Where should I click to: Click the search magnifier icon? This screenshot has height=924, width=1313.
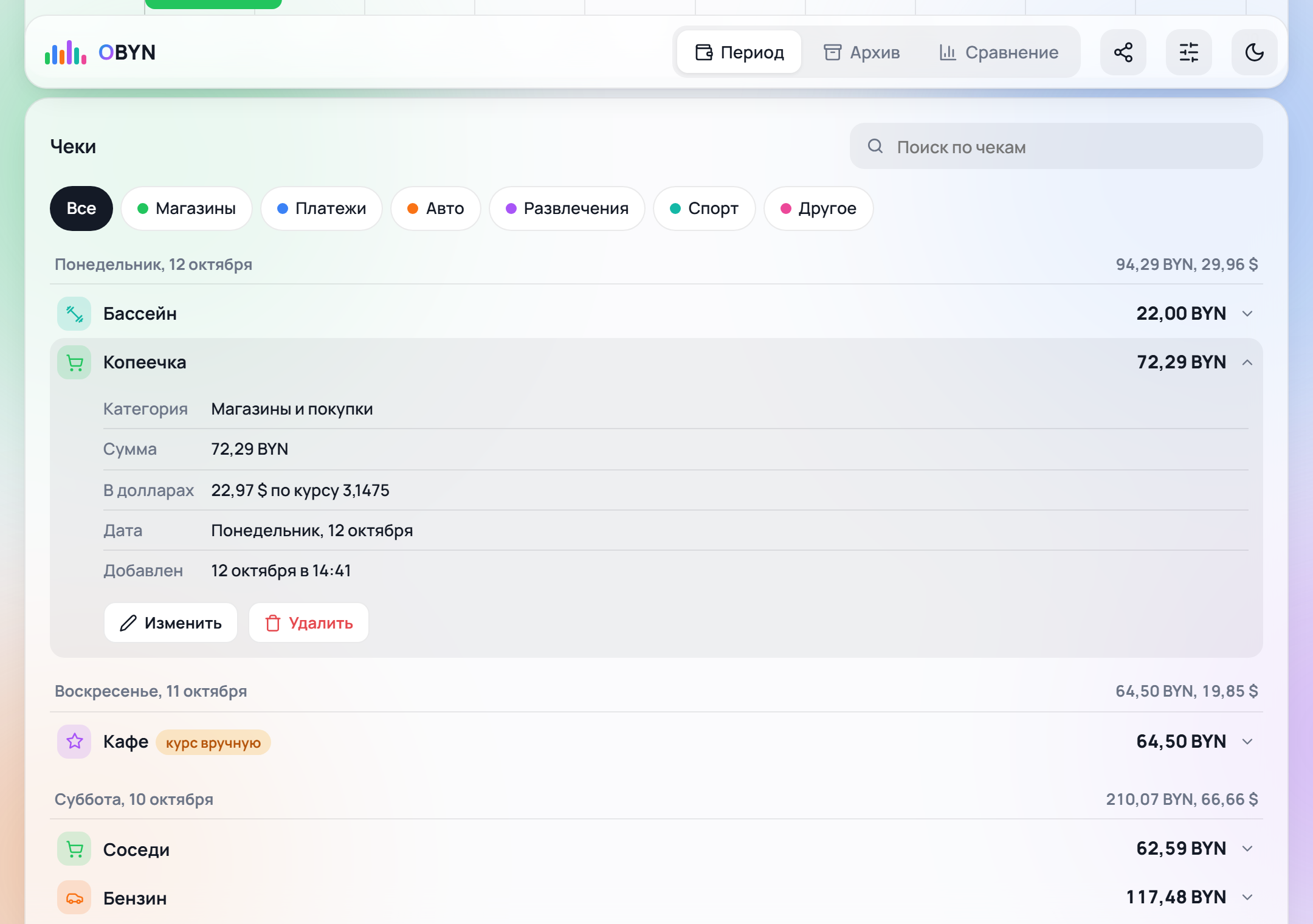pyautogui.click(x=875, y=146)
